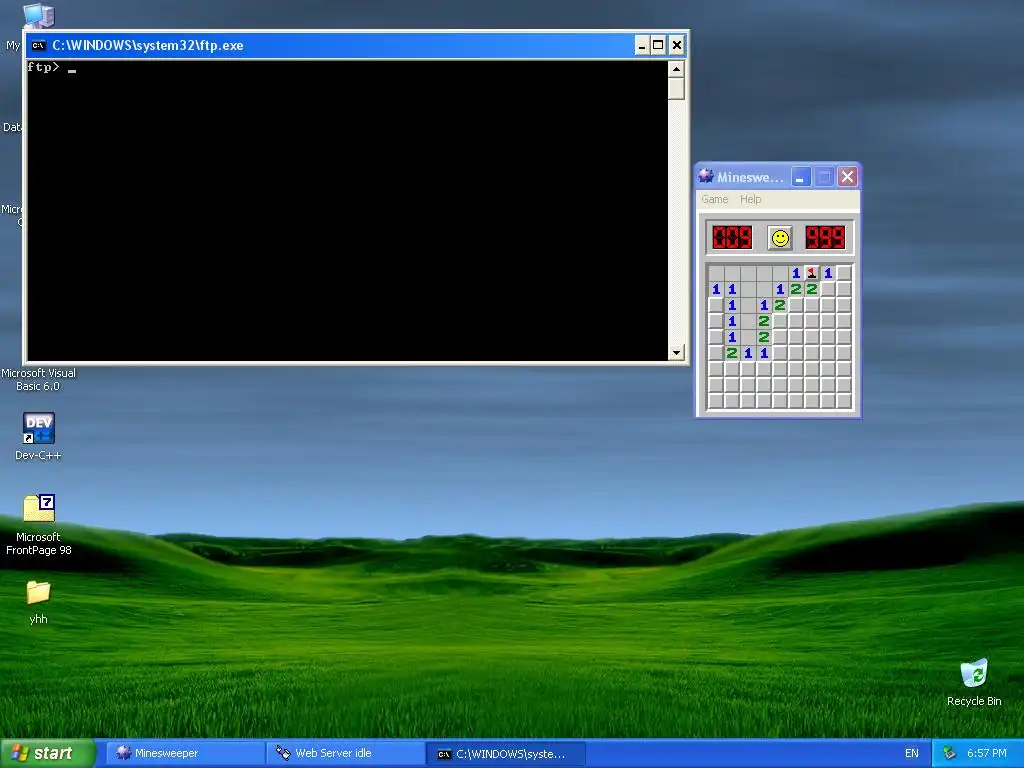Screen dimensions: 1024x768
Task: Minimize the ftp.exe console window
Action: pos(641,45)
